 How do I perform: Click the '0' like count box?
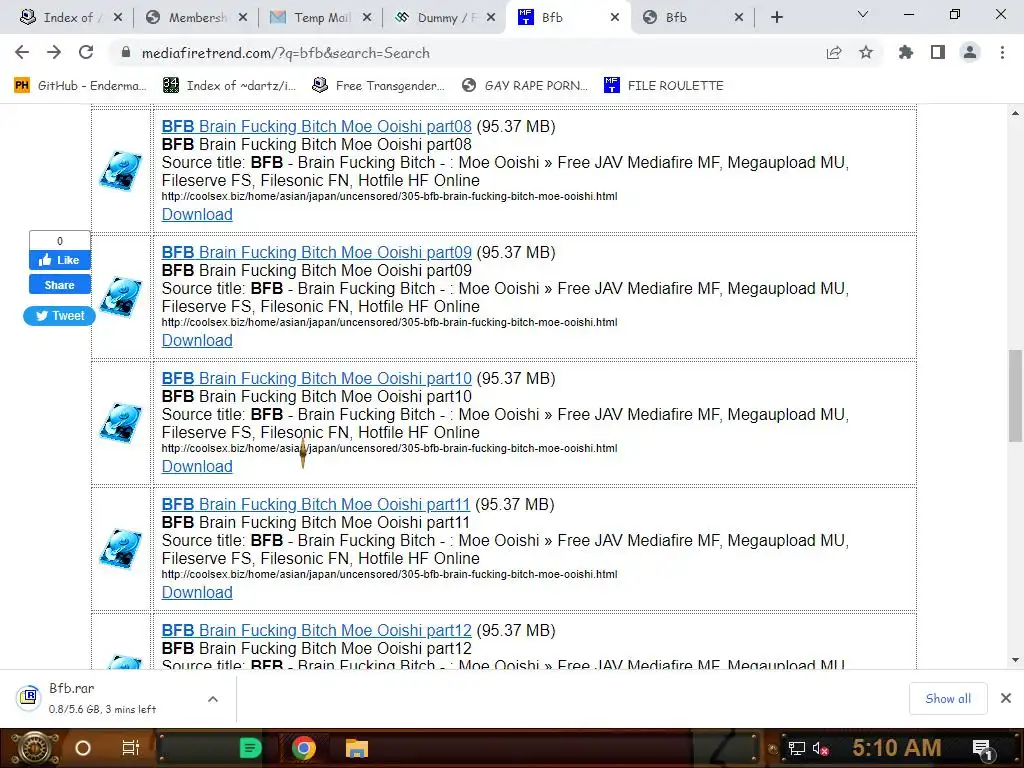click(x=59, y=240)
